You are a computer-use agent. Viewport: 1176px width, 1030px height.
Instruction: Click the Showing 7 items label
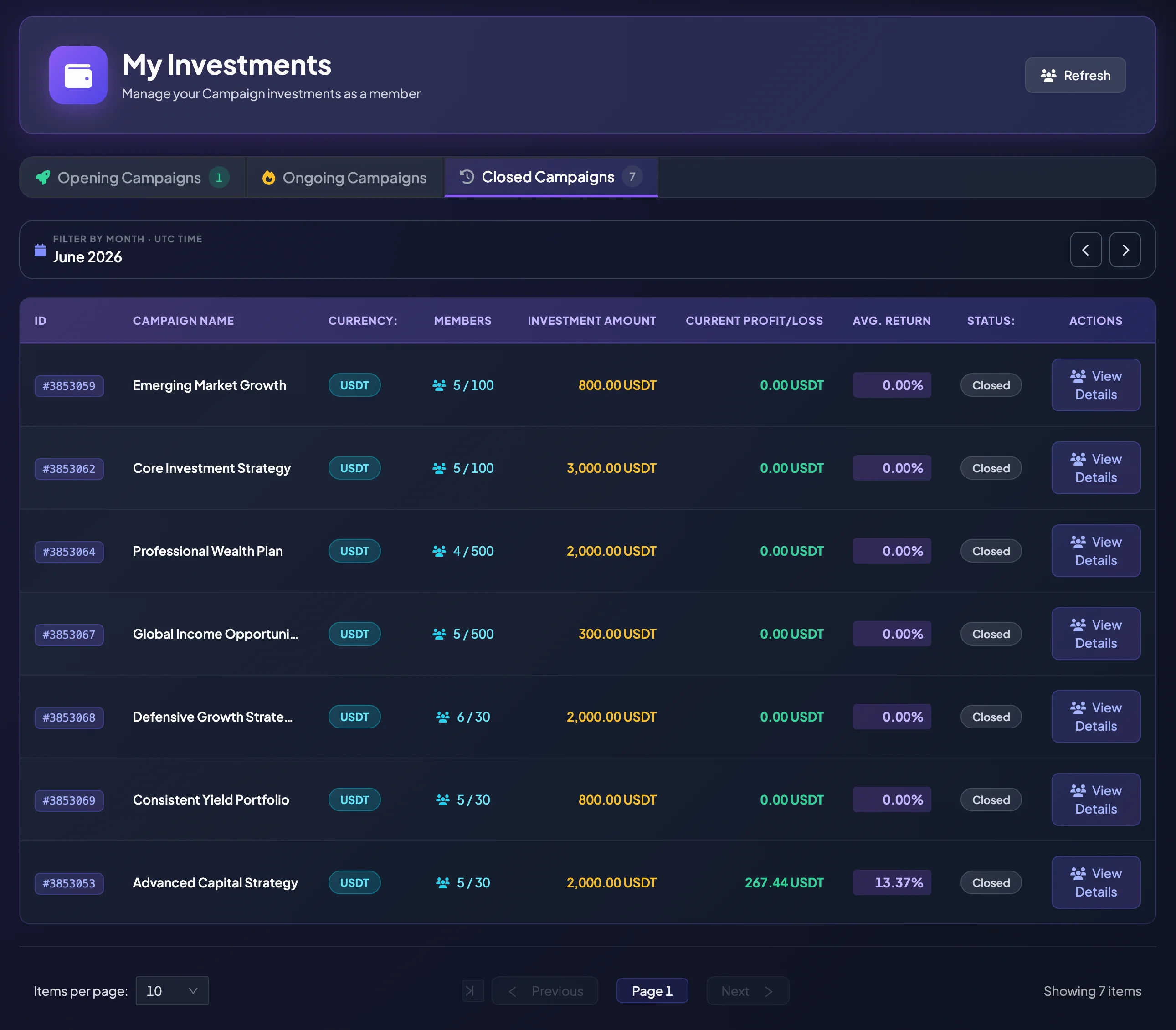click(x=1092, y=991)
